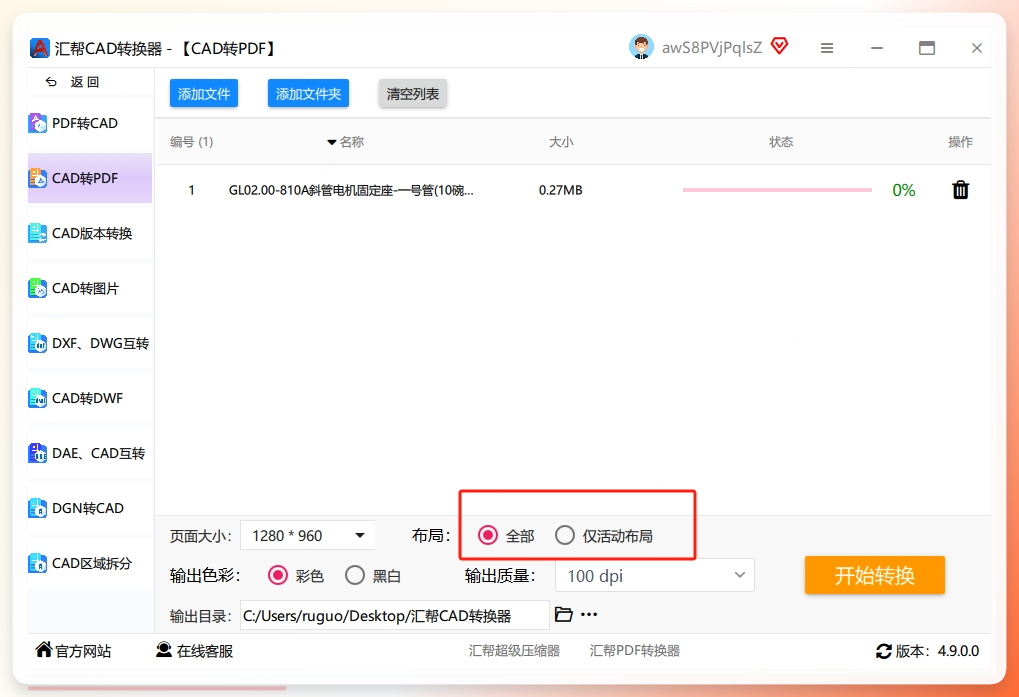The width and height of the screenshot is (1019, 697).
Task: Delete file row 1 with trash icon
Action: tap(961, 190)
